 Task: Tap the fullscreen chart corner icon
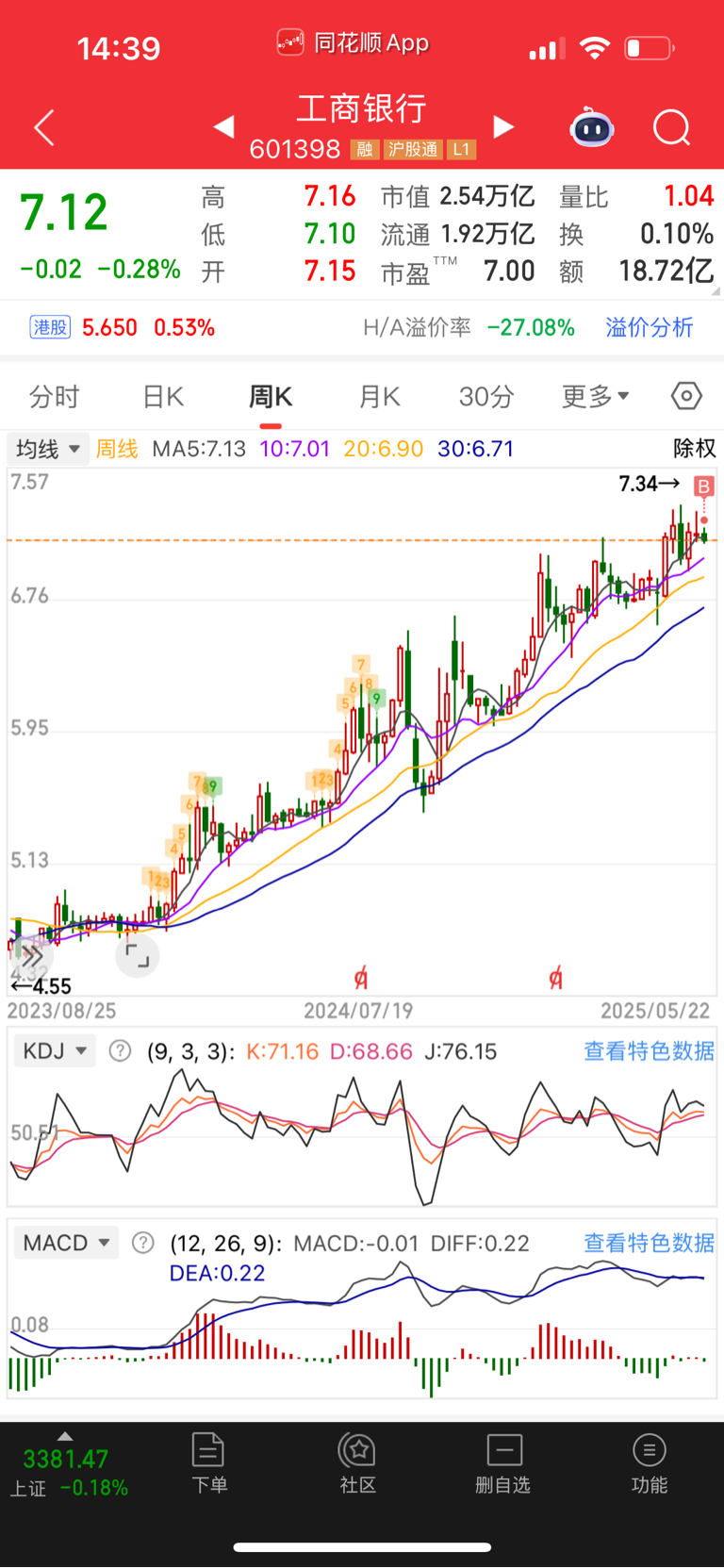tap(138, 956)
